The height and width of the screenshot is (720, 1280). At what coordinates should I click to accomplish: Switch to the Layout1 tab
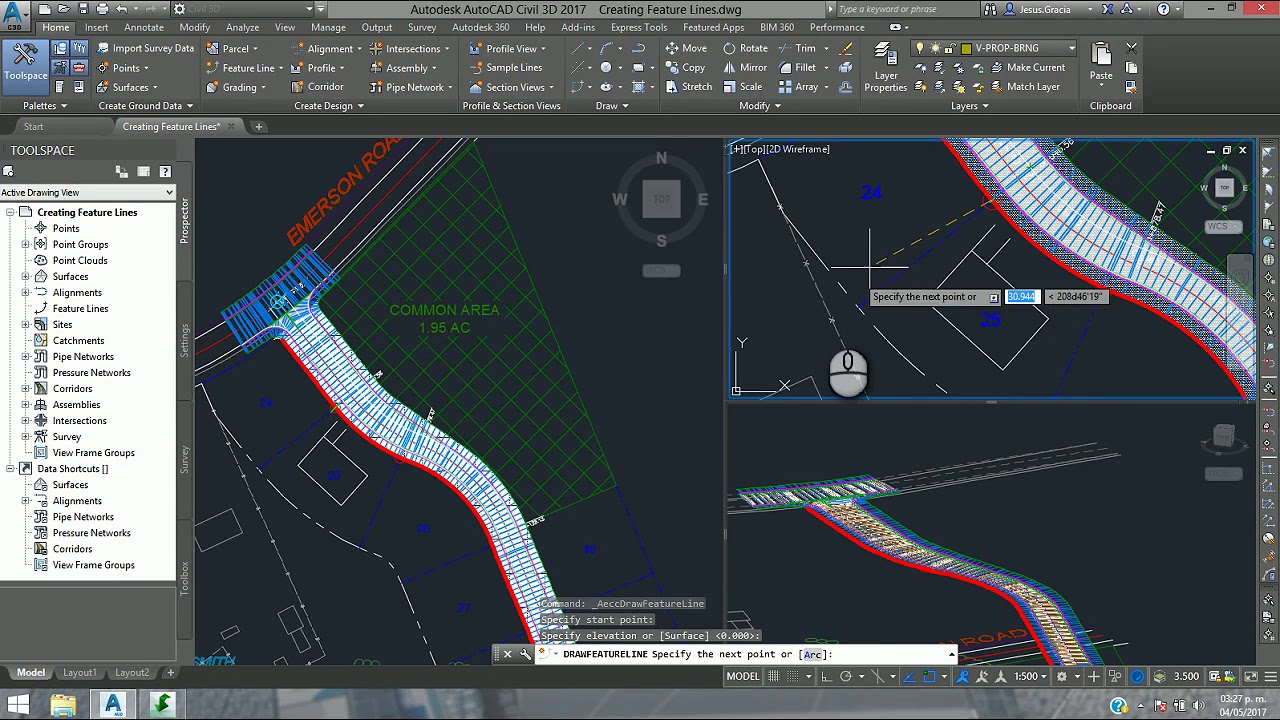80,673
